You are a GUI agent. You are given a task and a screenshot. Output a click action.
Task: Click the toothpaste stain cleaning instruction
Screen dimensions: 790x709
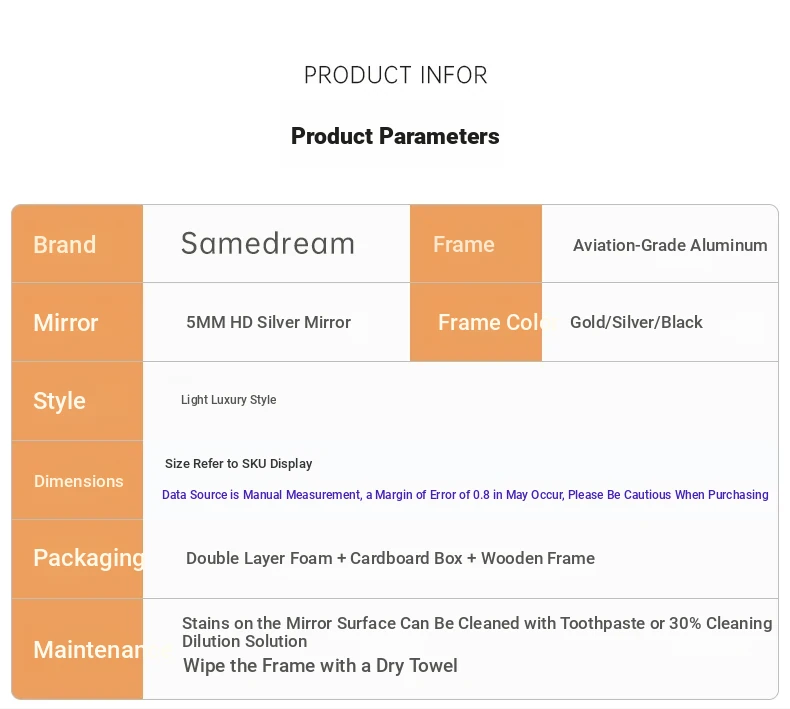(x=476, y=631)
